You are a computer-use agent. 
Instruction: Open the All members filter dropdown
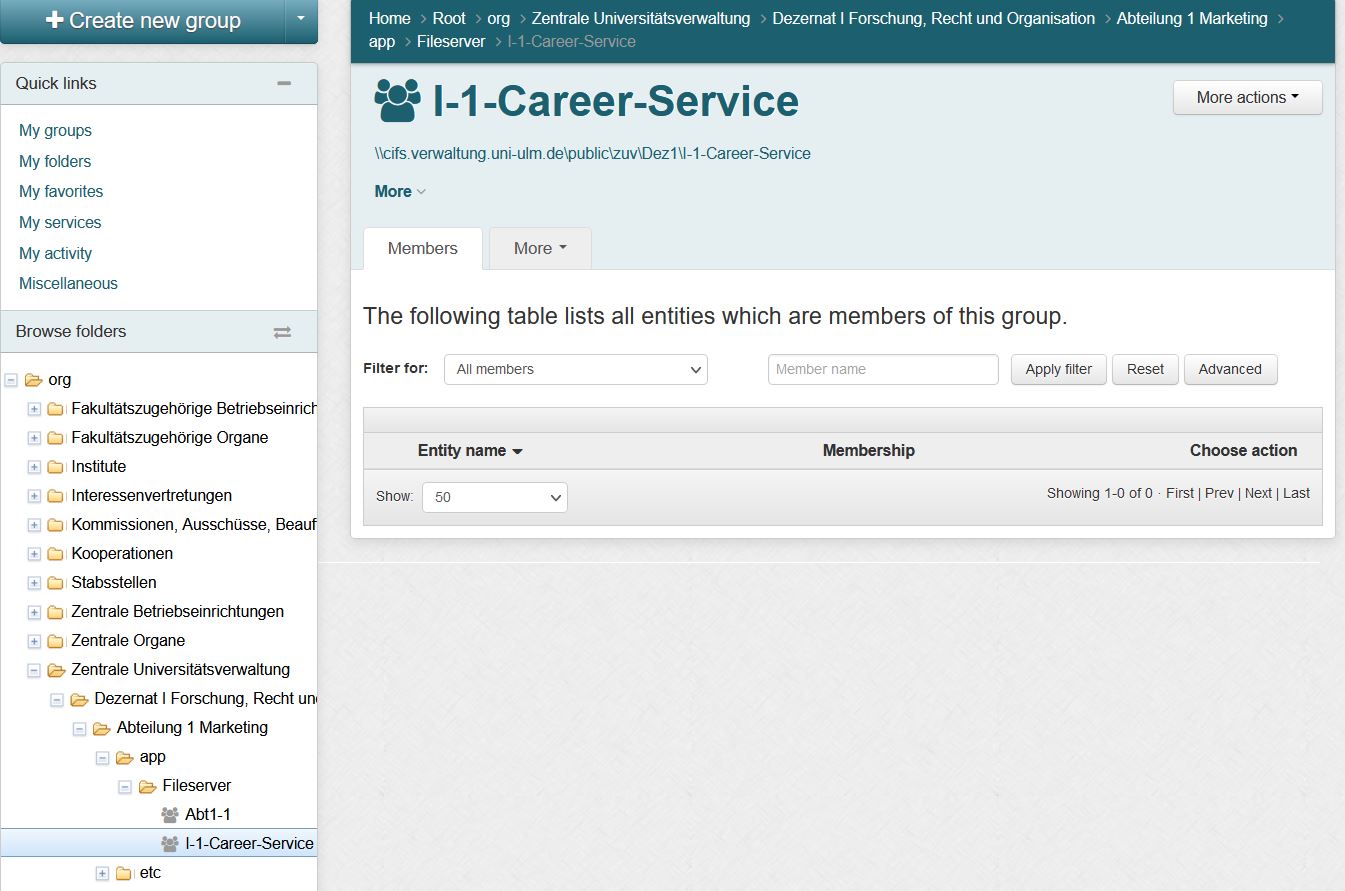point(576,369)
